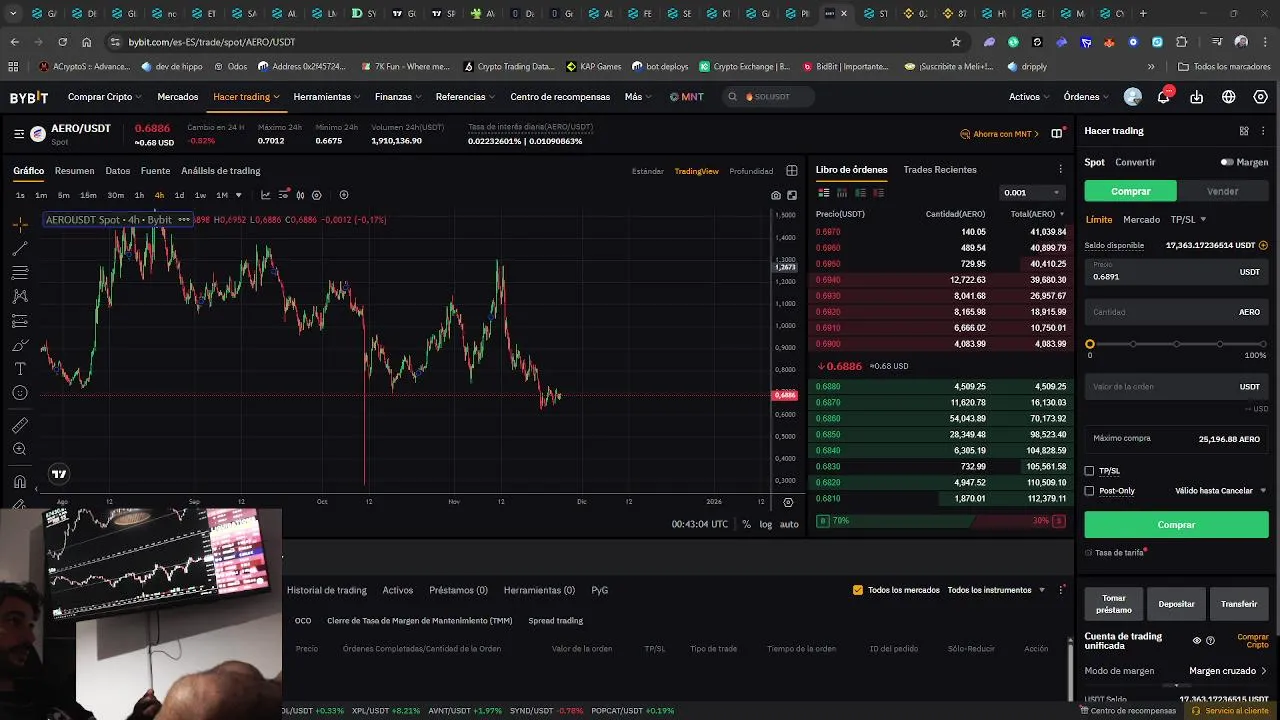Open chart indicators button
This screenshot has width=1280, height=720.
(265, 195)
